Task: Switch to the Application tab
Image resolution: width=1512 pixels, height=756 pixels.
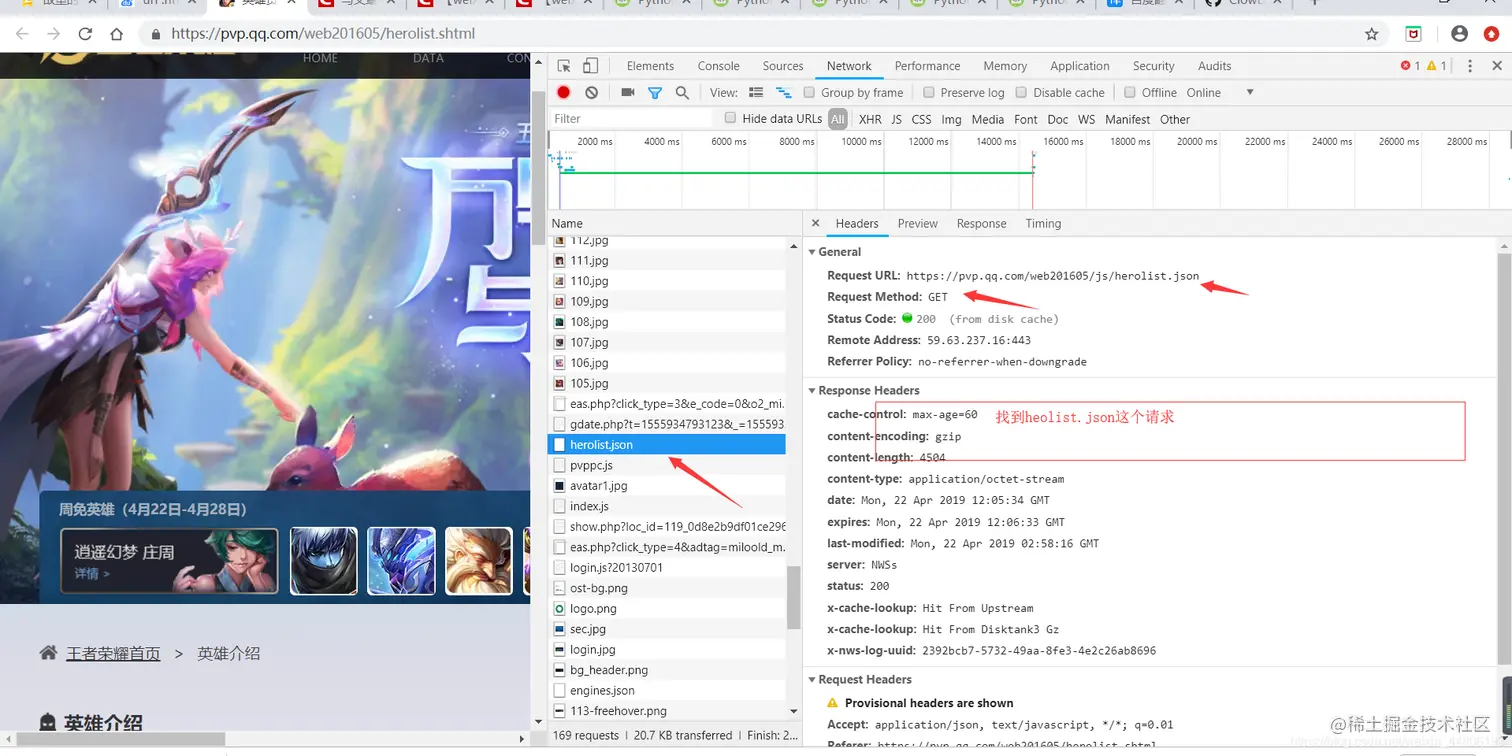Action: 1079,66
